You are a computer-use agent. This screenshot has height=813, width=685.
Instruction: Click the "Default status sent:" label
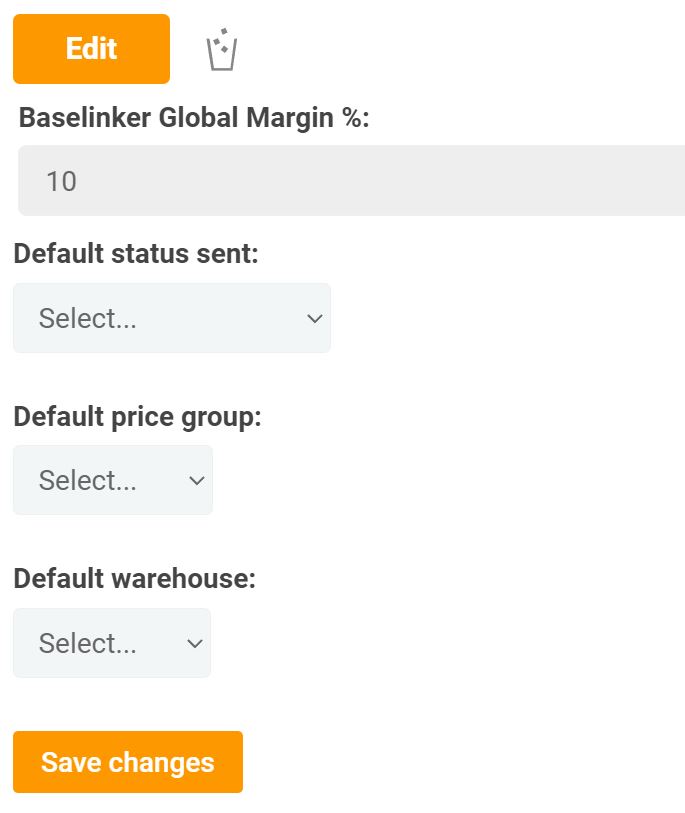[136, 253]
